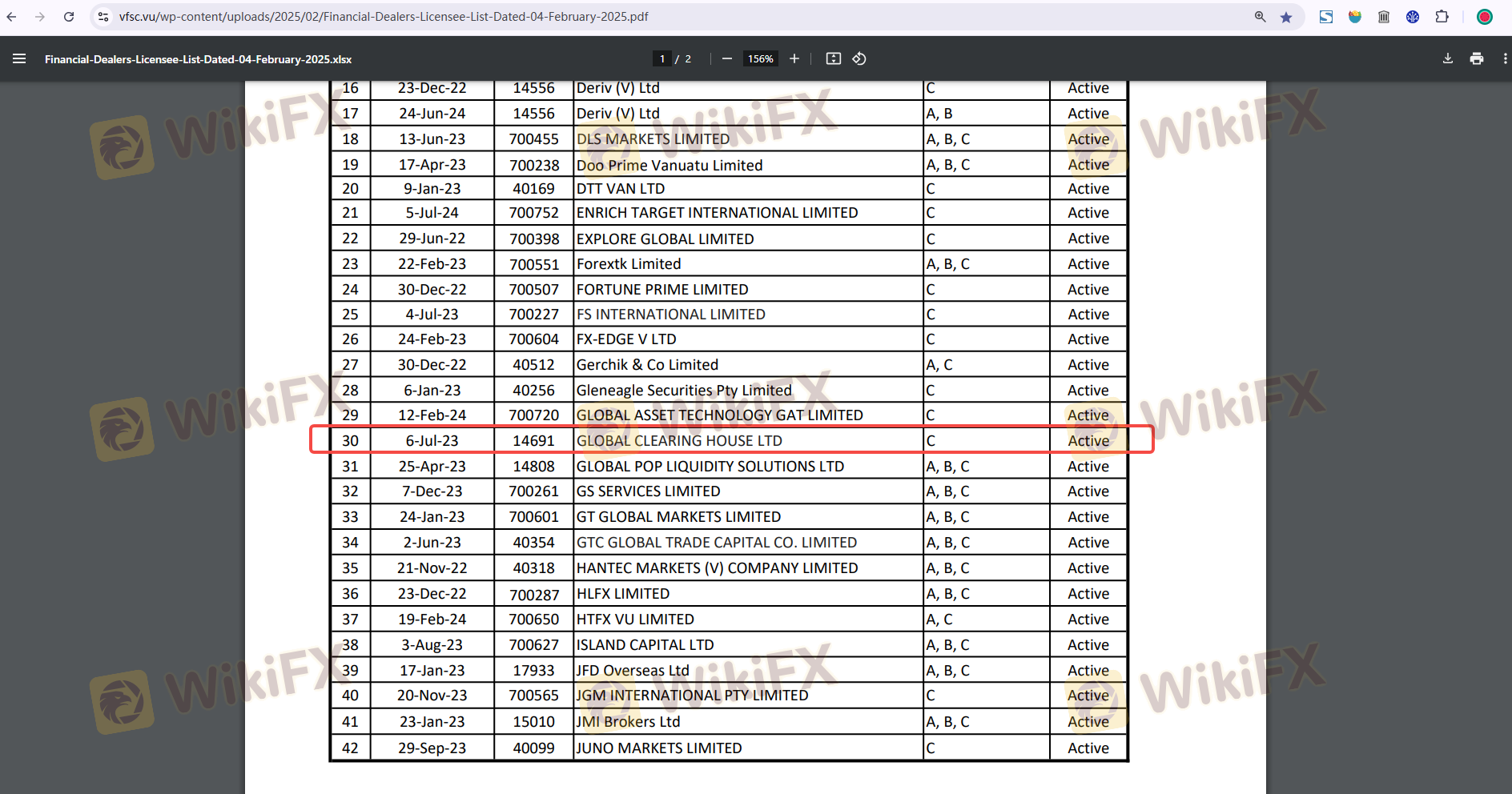Click the blue S extension icon
Viewport: 1512px width, 794px height.
tap(1326, 17)
